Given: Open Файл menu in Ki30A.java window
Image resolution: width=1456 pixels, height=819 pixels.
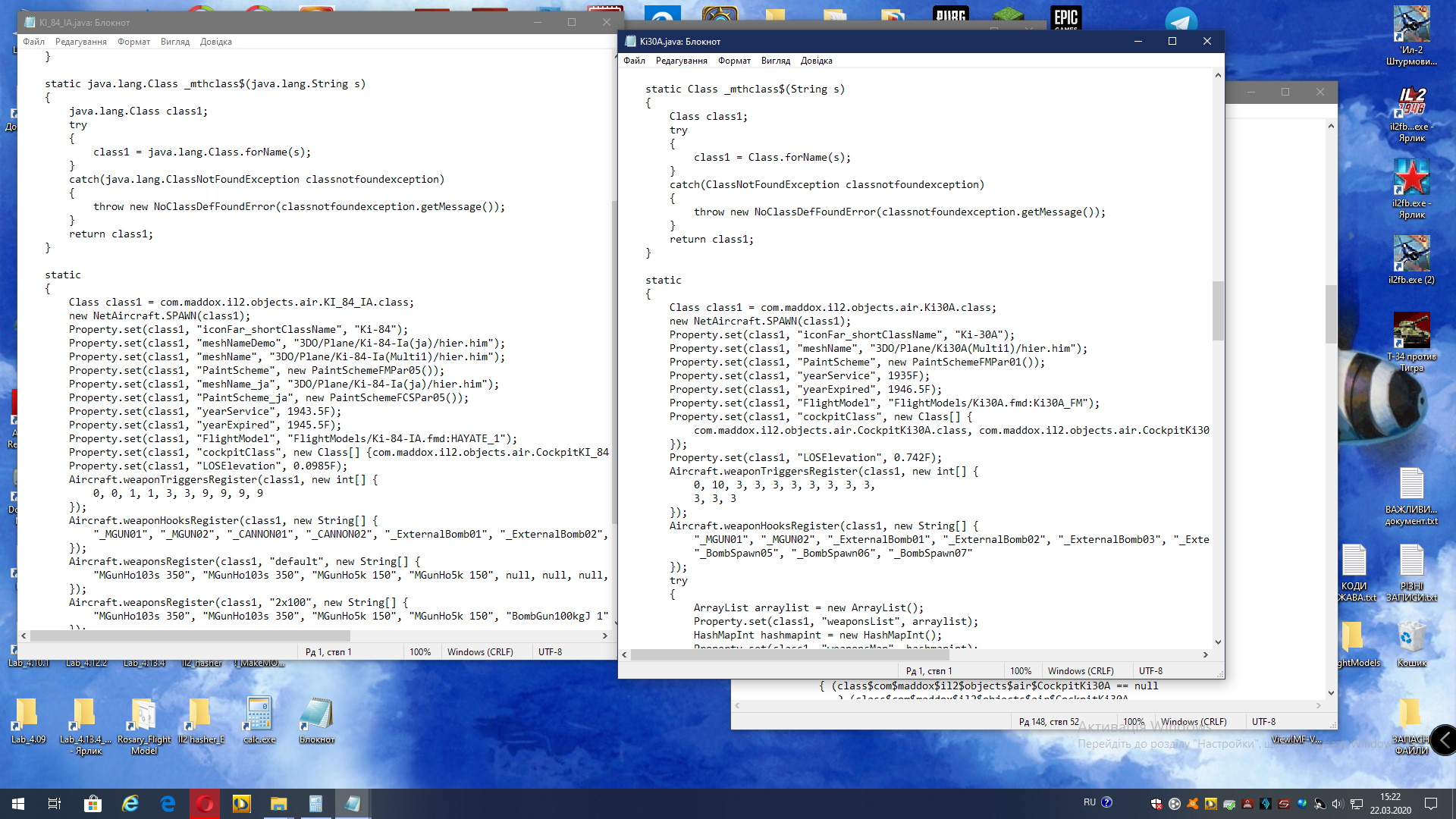Looking at the screenshot, I should tap(634, 61).
